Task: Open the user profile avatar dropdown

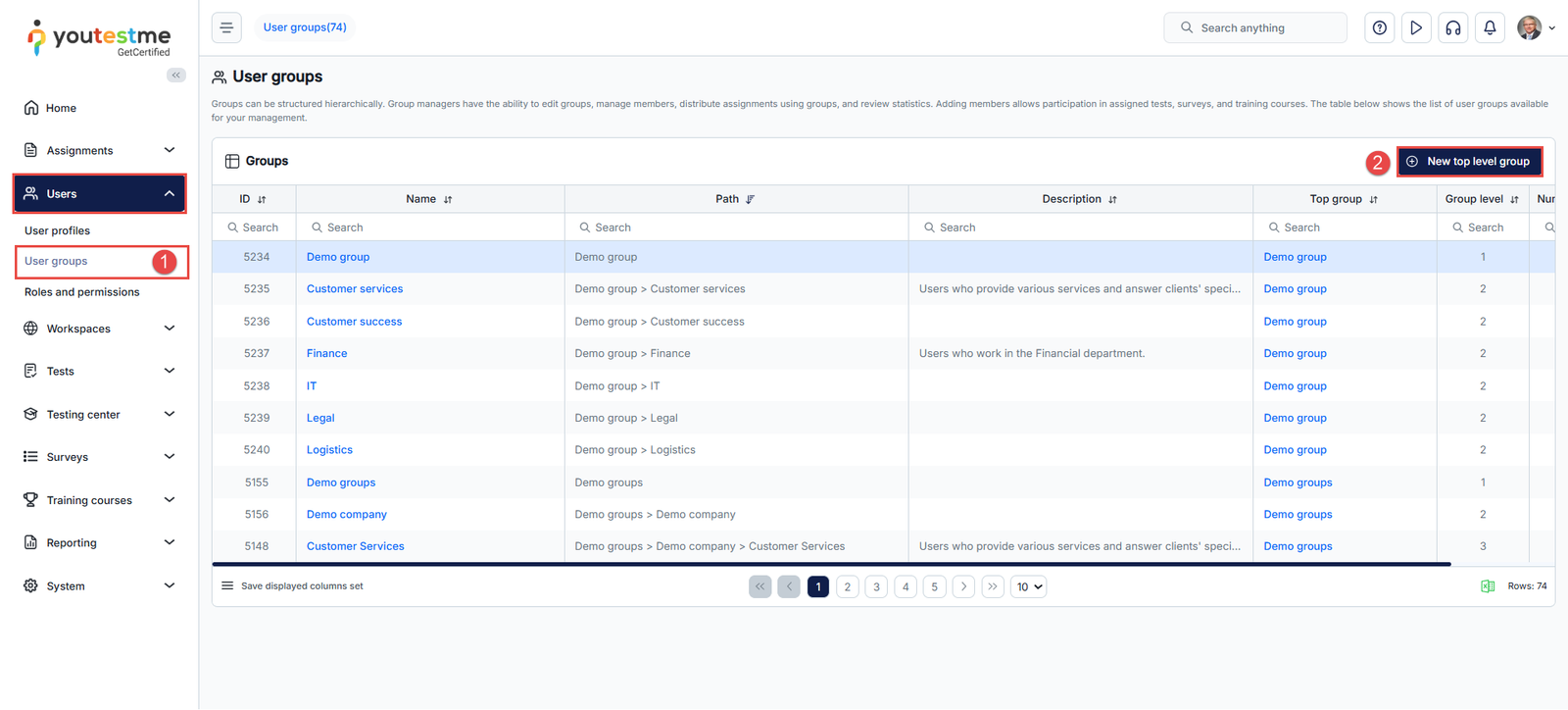Action: click(x=1535, y=27)
